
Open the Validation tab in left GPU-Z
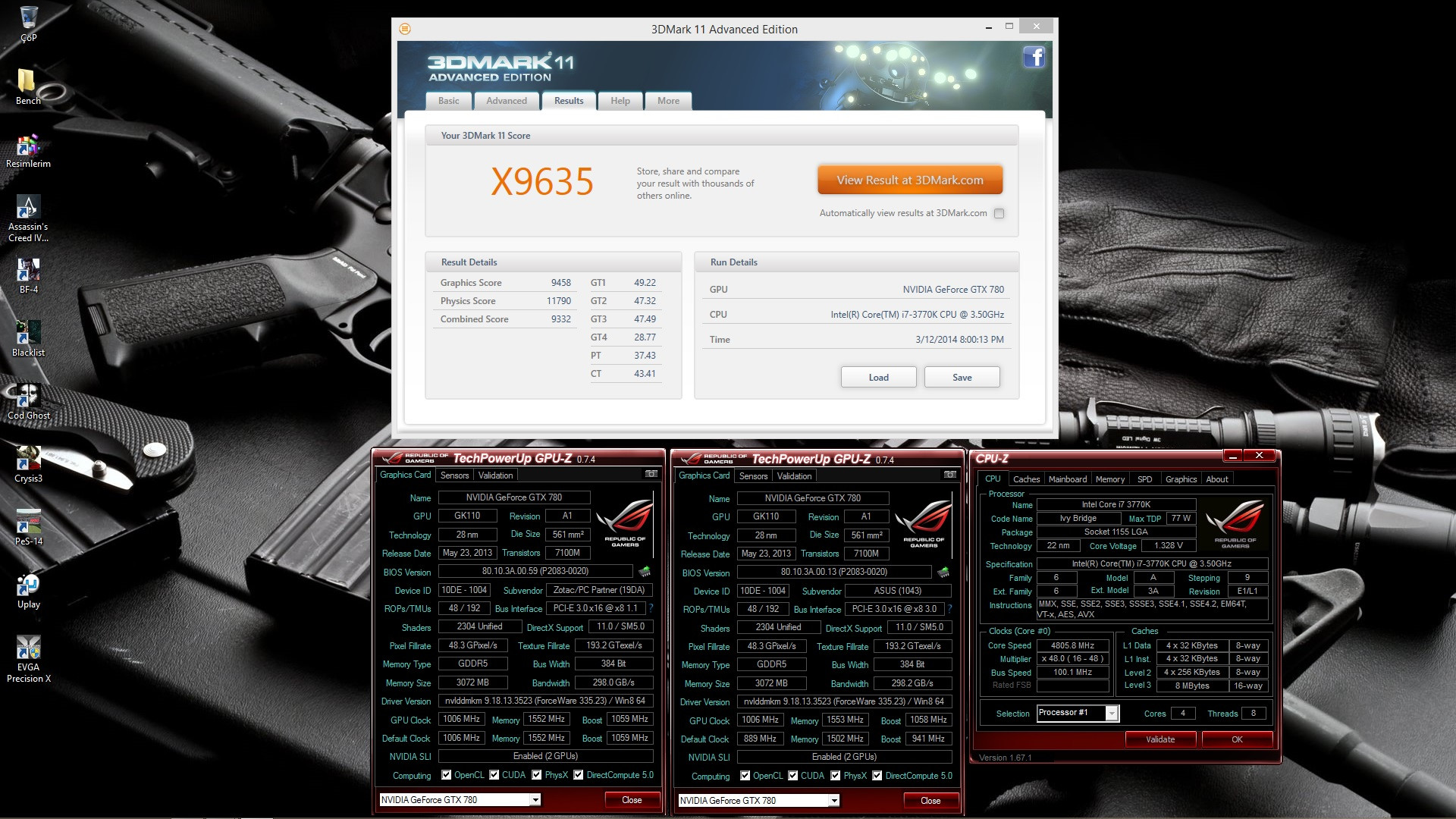(x=495, y=475)
